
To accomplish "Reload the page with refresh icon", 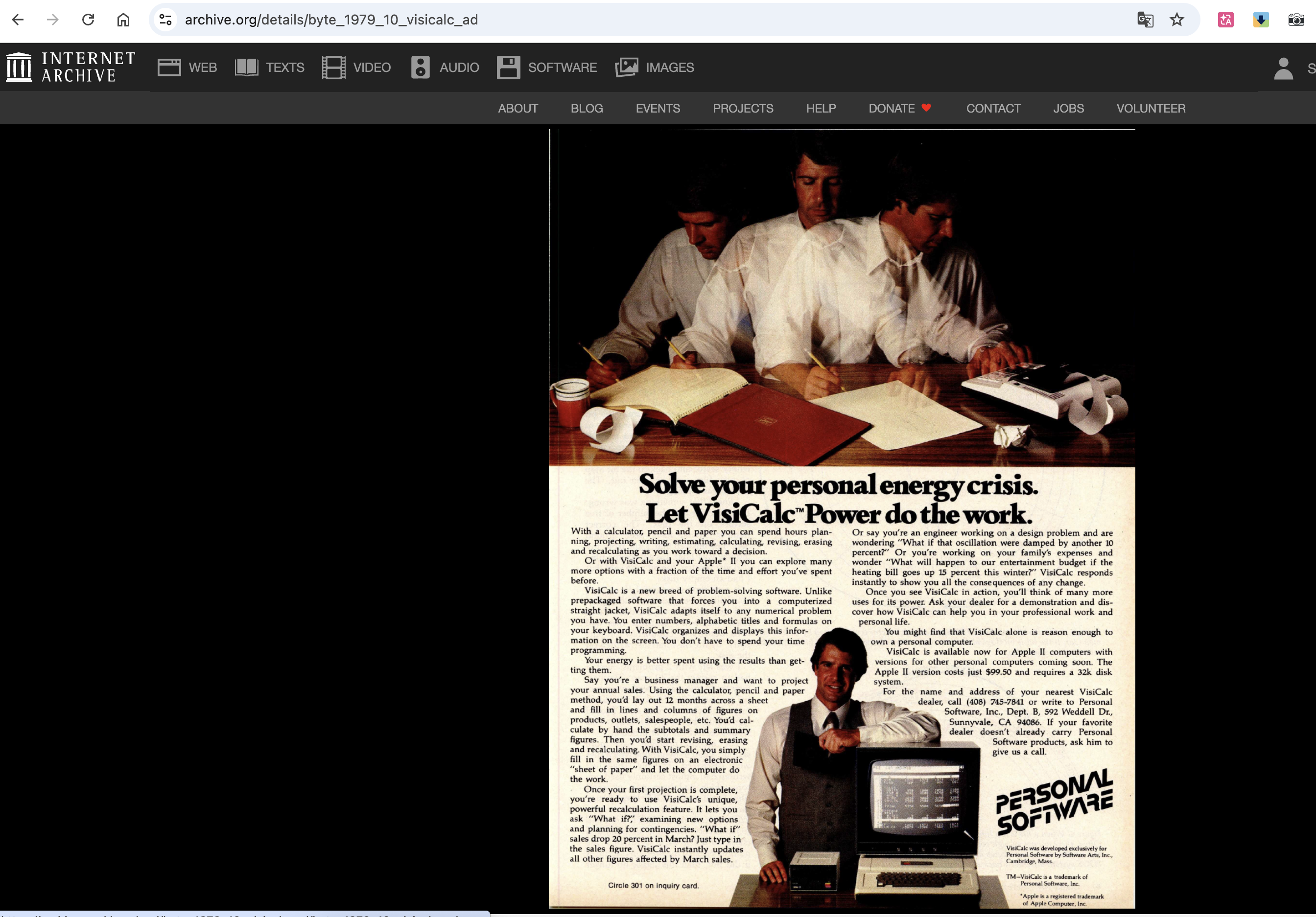I will pyautogui.click(x=88, y=20).
